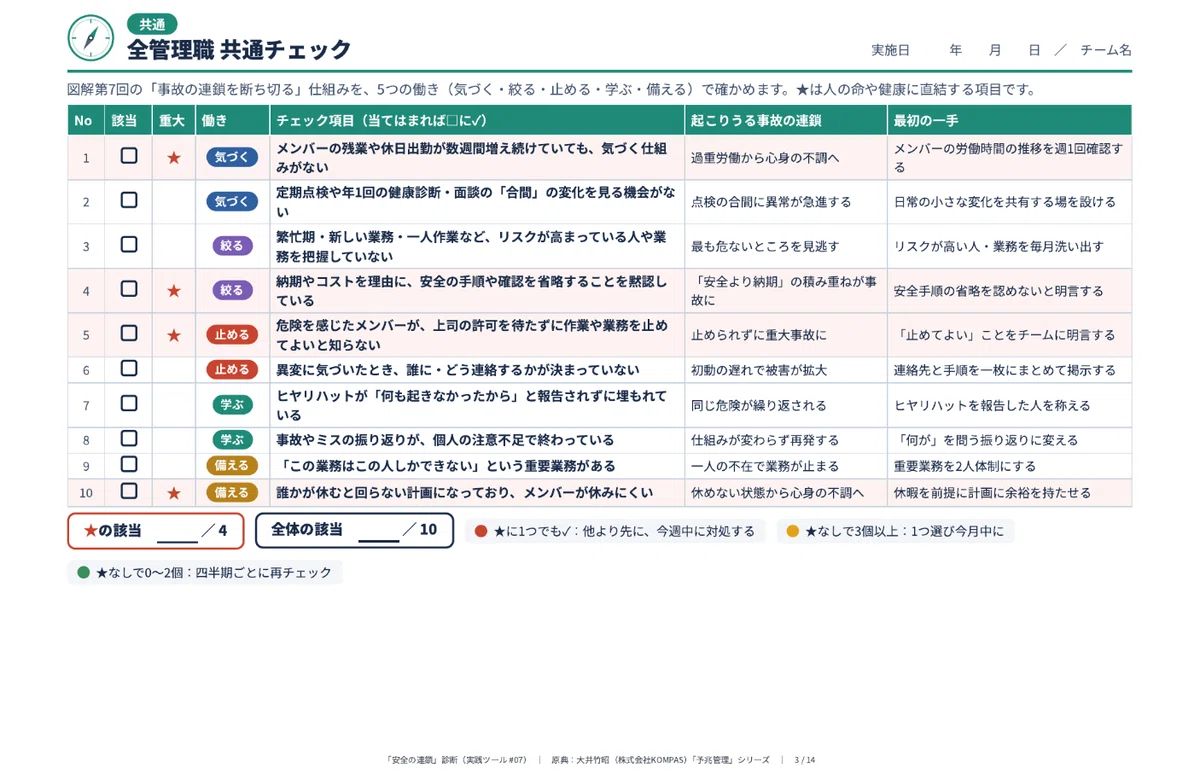Click the orange dot in the 今月中に legend
Screen dimensions: 1200x778
coord(793,531)
